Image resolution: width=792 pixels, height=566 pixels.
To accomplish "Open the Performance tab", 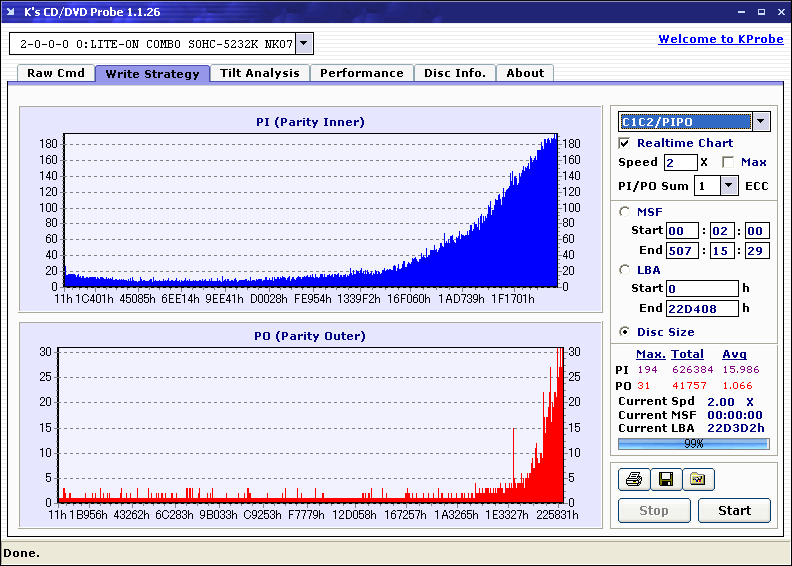I will [x=362, y=73].
